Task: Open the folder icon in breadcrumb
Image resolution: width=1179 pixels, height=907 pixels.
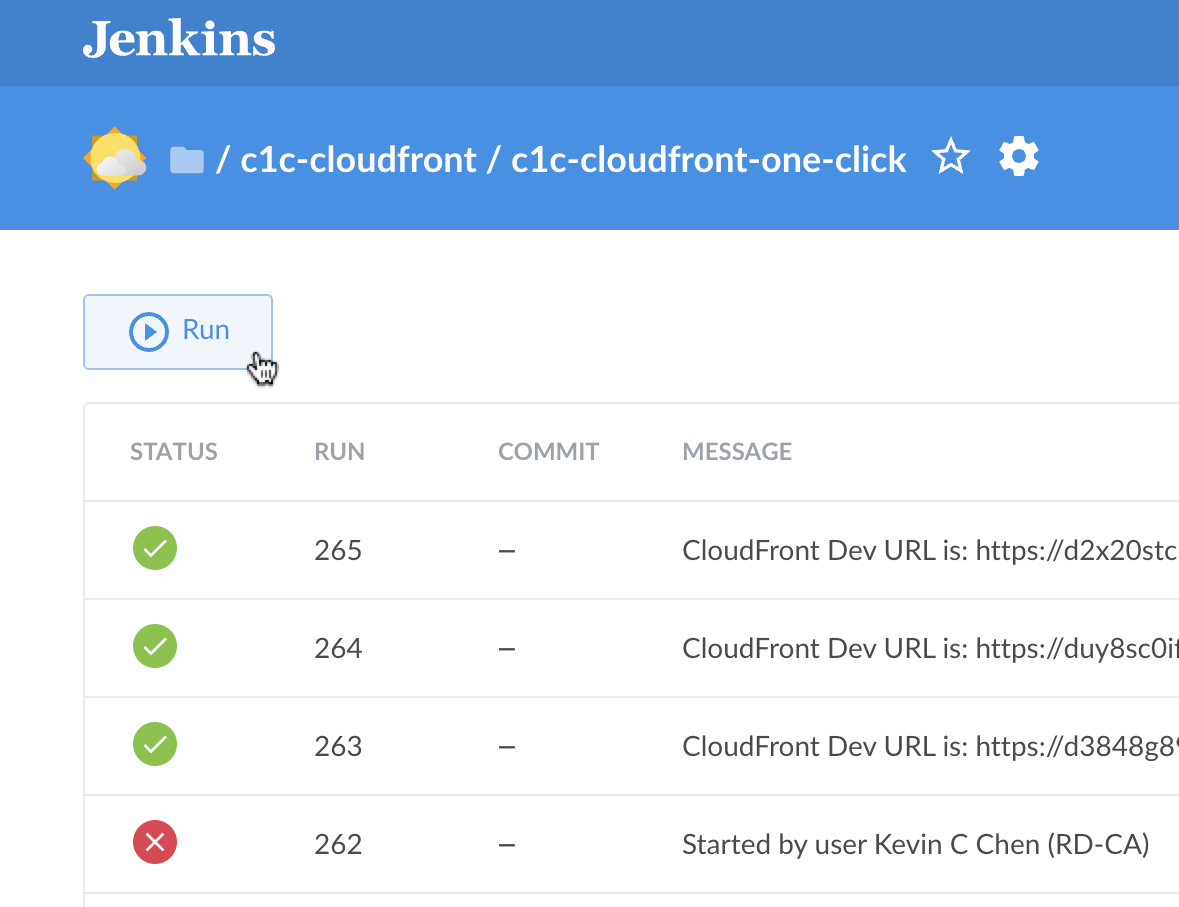Action: click(x=186, y=159)
